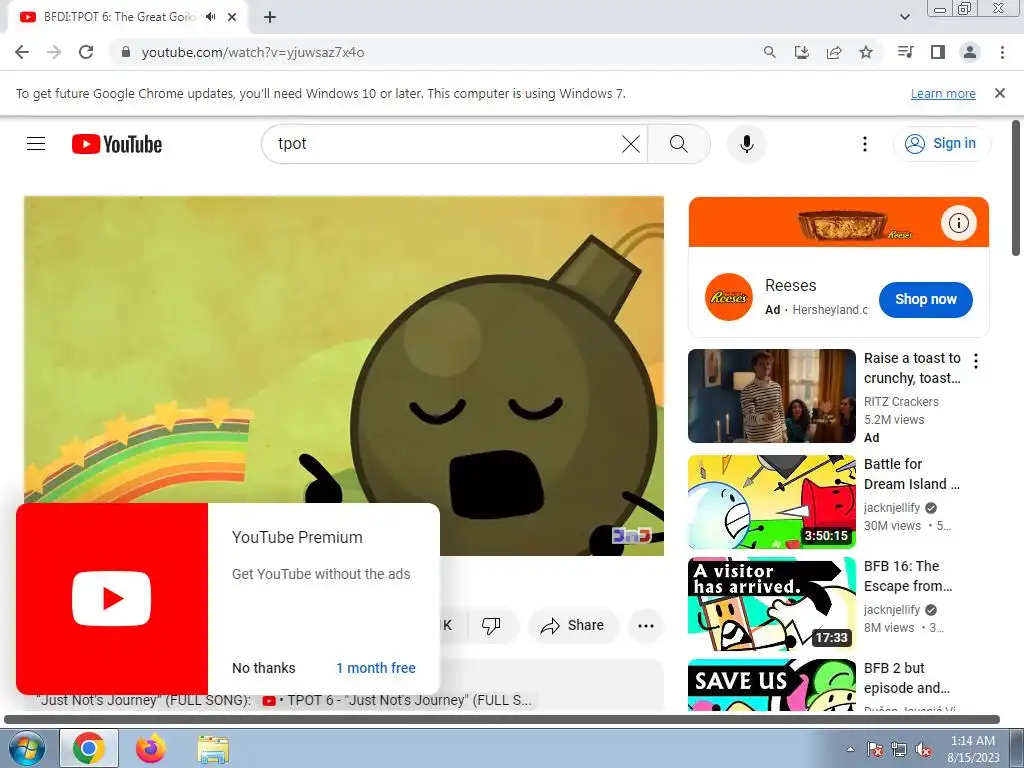Open the SAVE US BFB 2 thumbnail
Screen dimensions: 1024x768
click(x=772, y=684)
